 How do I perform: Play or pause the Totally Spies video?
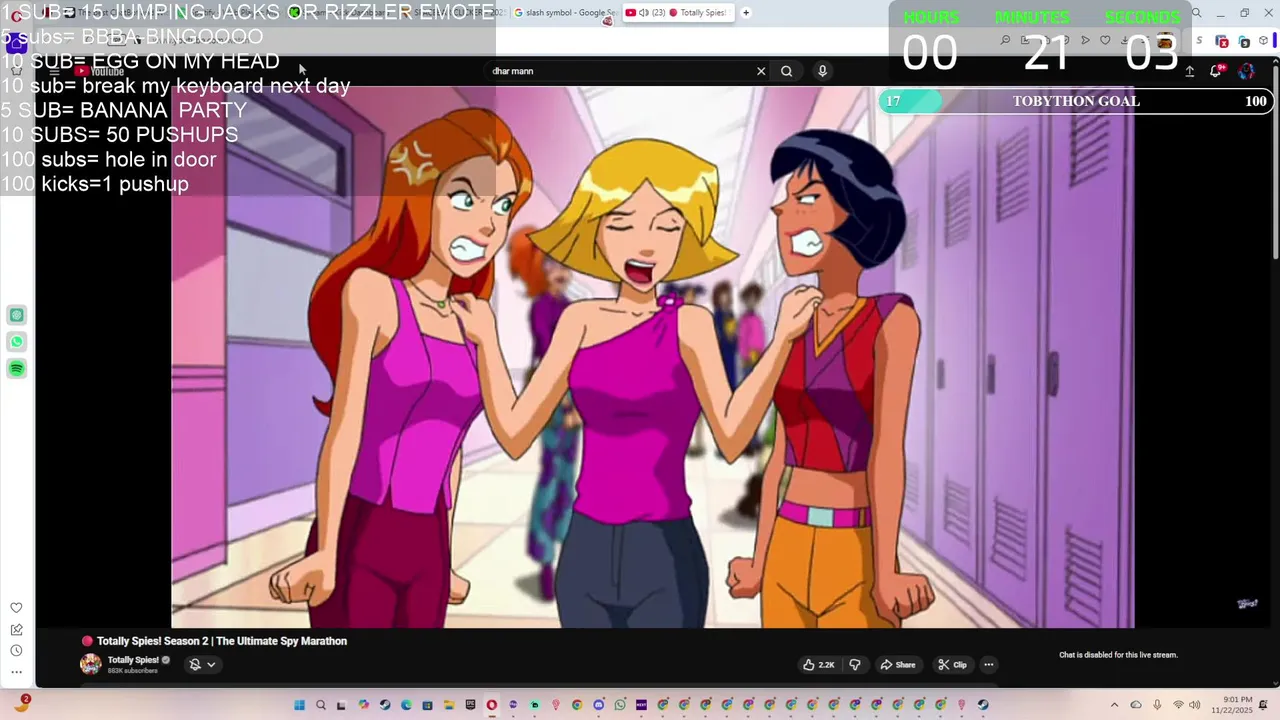point(652,357)
